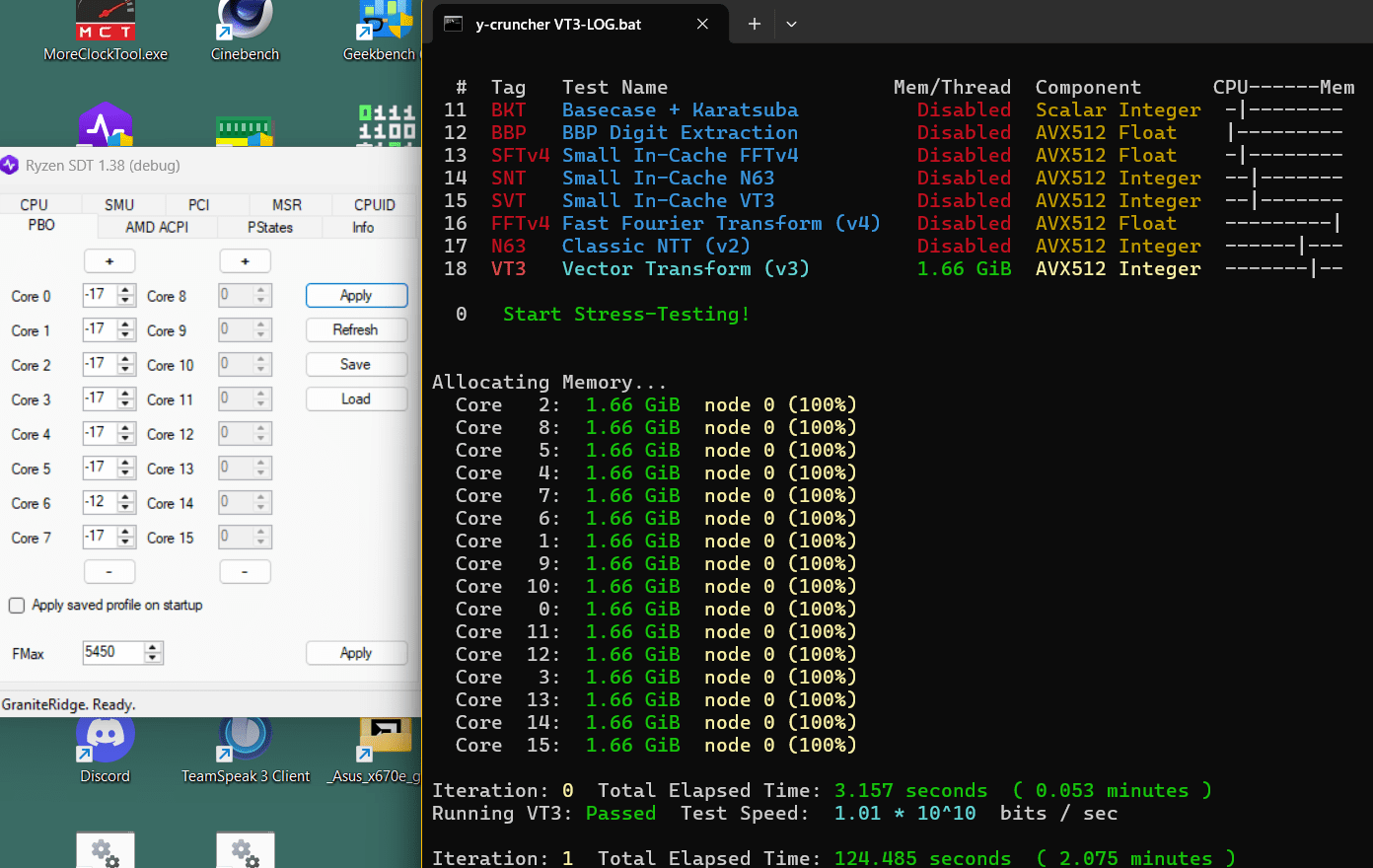This screenshot has height=868, width=1373.
Task: Click the Ryzen SDT title bar icon
Action: pyautogui.click(x=11, y=165)
